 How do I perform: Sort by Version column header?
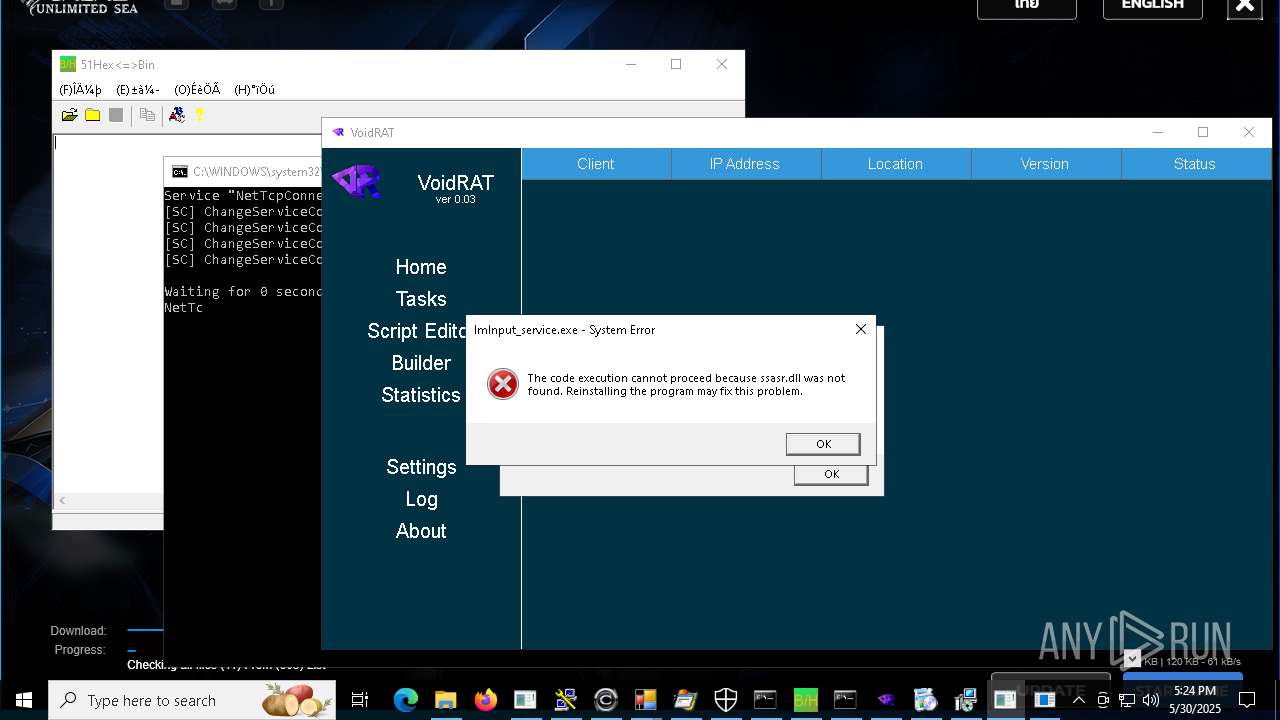point(1045,164)
